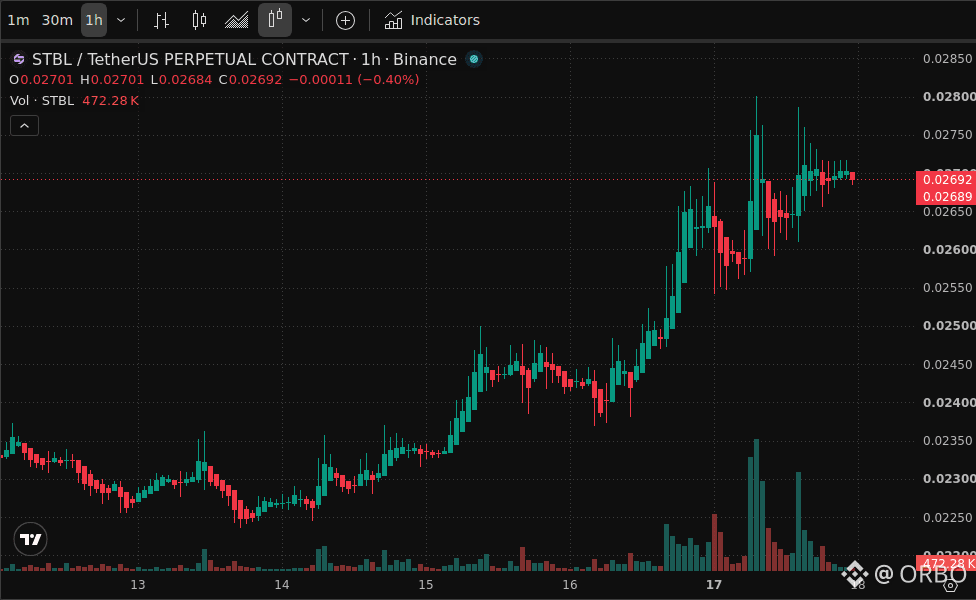Click the compare or add symbol button
The image size is (976, 600).
[345, 20]
